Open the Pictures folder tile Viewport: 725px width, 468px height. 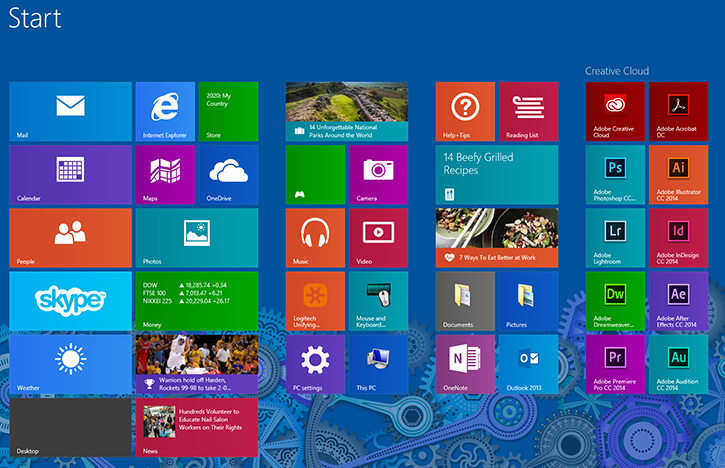point(528,301)
